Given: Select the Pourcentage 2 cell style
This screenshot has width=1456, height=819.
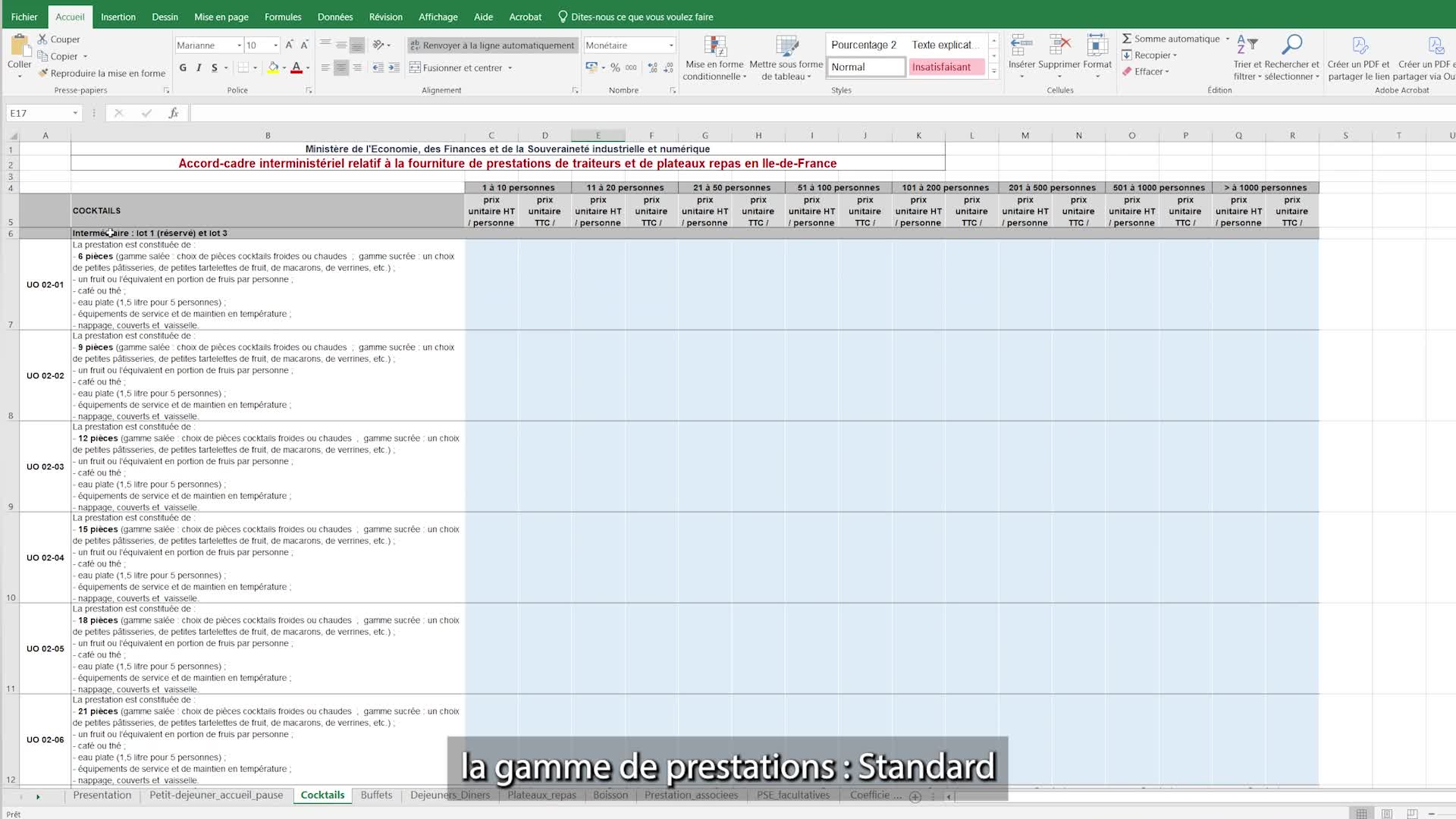Looking at the screenshot, I should click(x=866, y=45).
